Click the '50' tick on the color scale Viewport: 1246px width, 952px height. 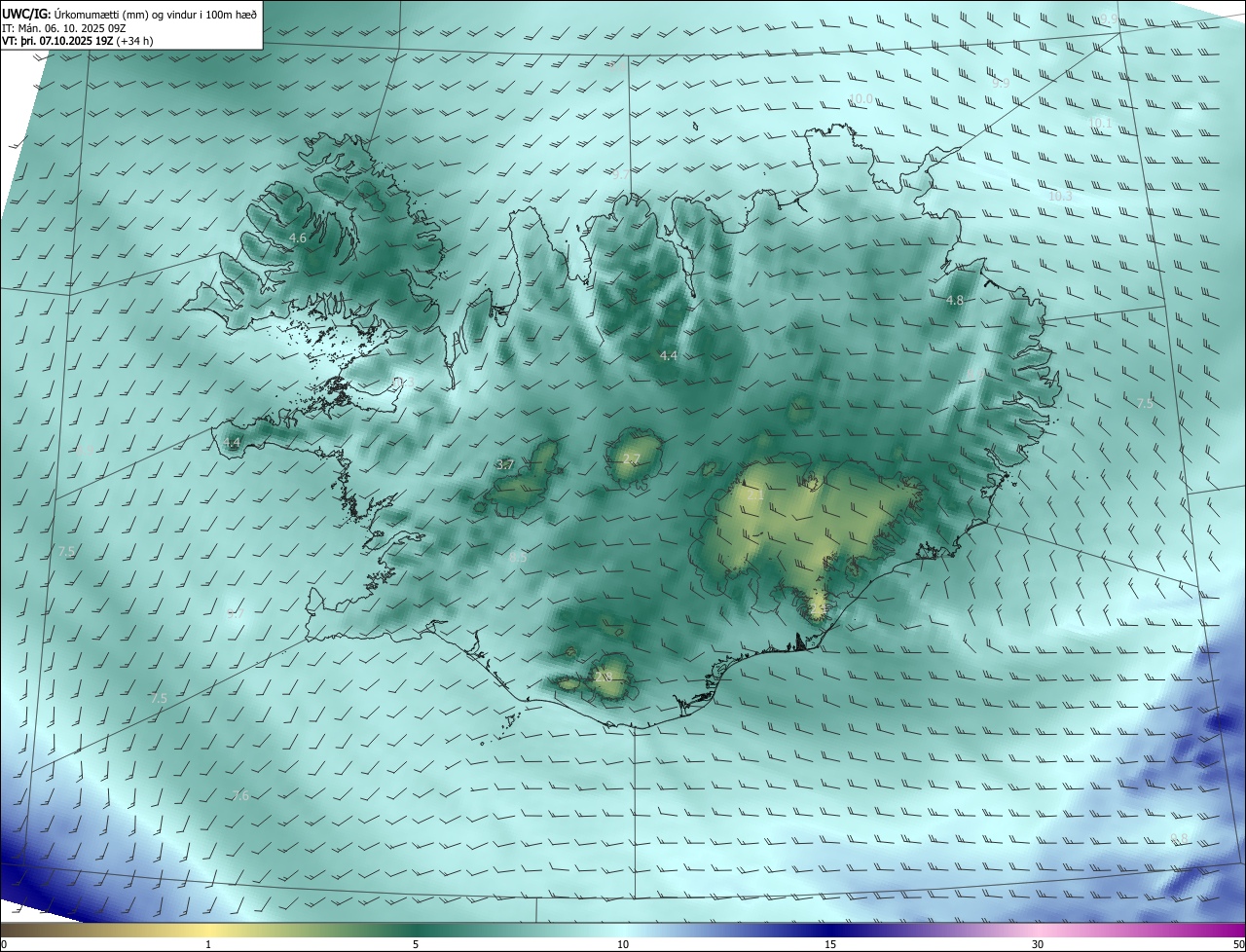point(1239,944)
